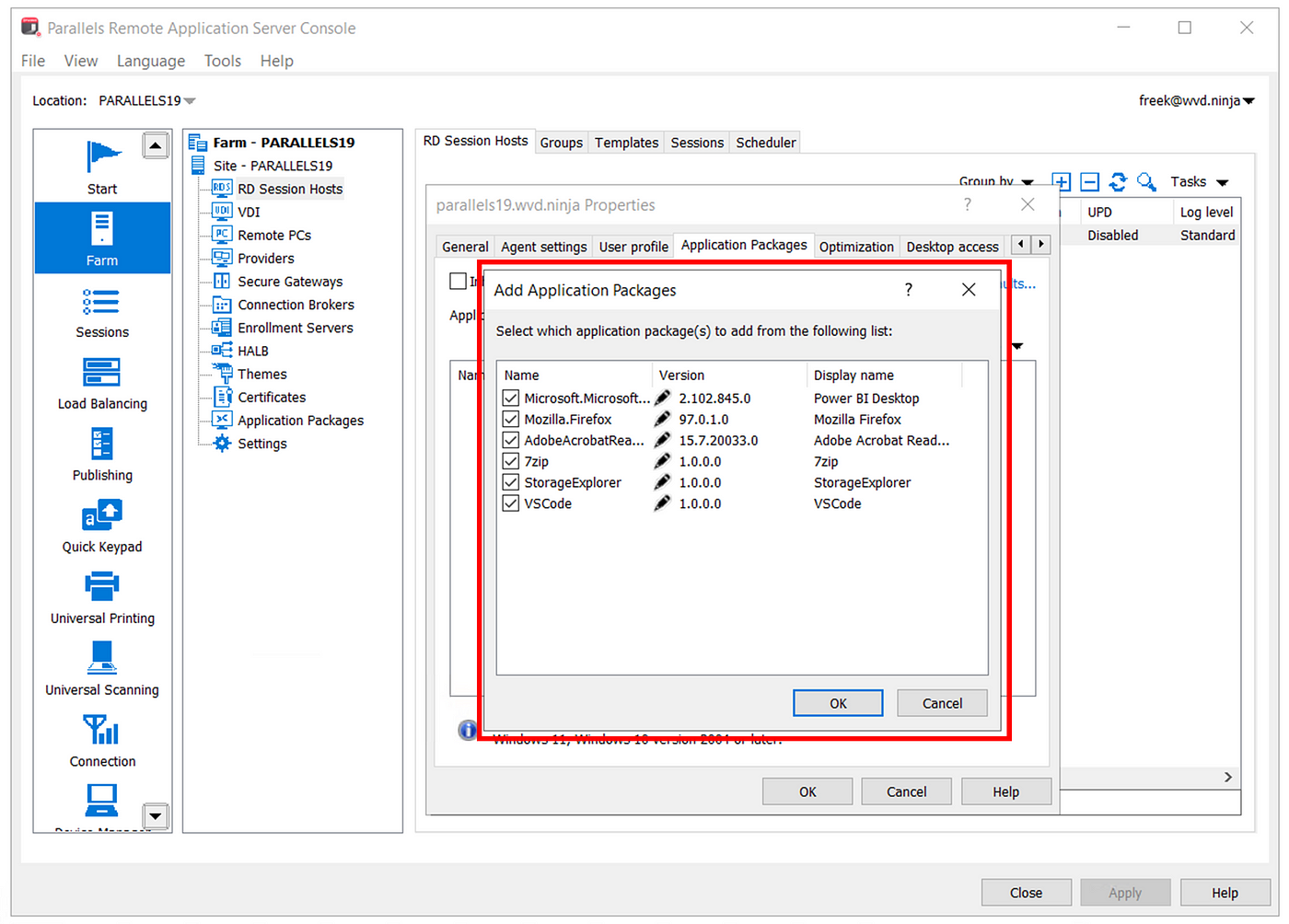Click the remove (minus) toolbar icon

pyautogui.click(x=1090, y=182)
